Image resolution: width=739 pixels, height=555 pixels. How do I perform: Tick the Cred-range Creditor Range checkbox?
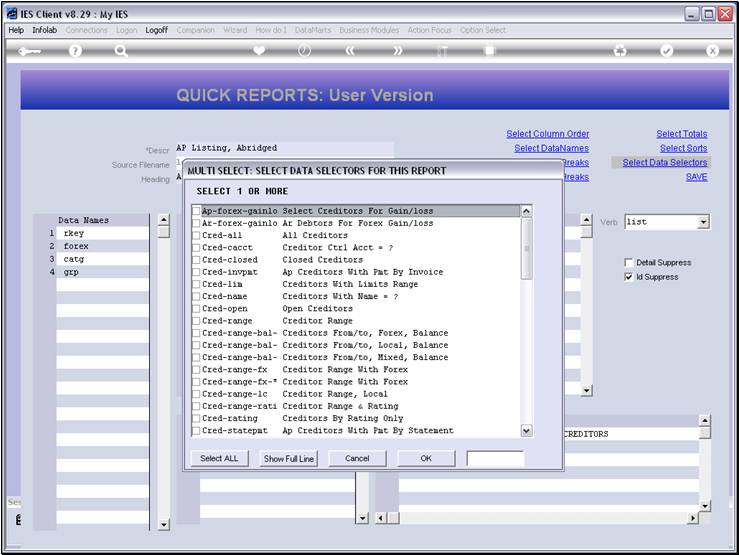pyautogui.click(x=196, y=321)
